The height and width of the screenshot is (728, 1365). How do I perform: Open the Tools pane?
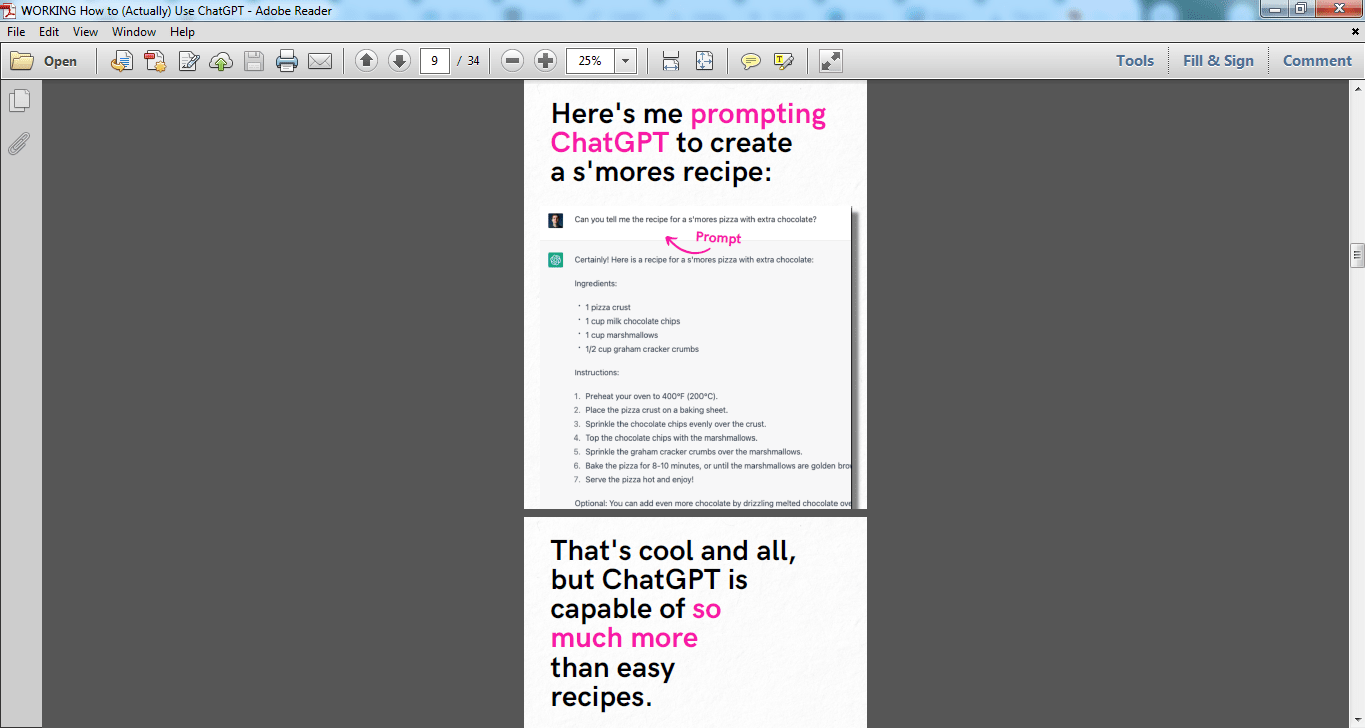1135,61
